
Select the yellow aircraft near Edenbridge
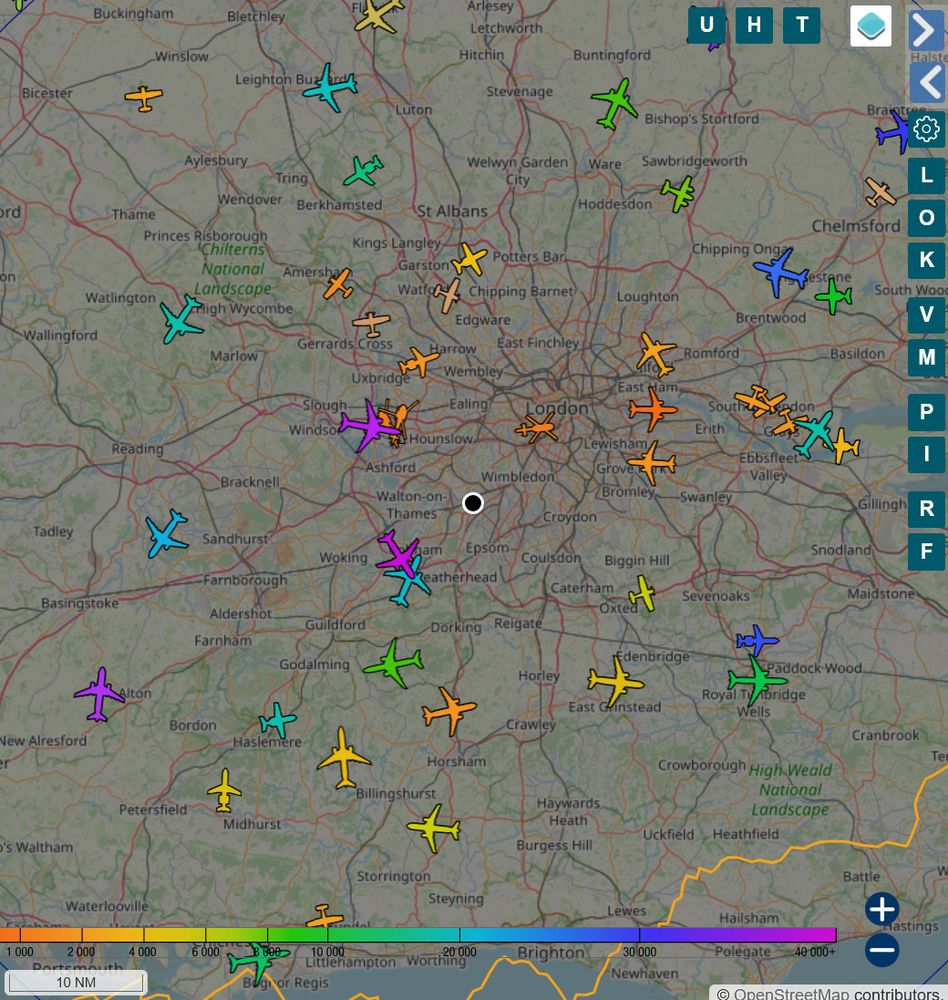point(616,681)
